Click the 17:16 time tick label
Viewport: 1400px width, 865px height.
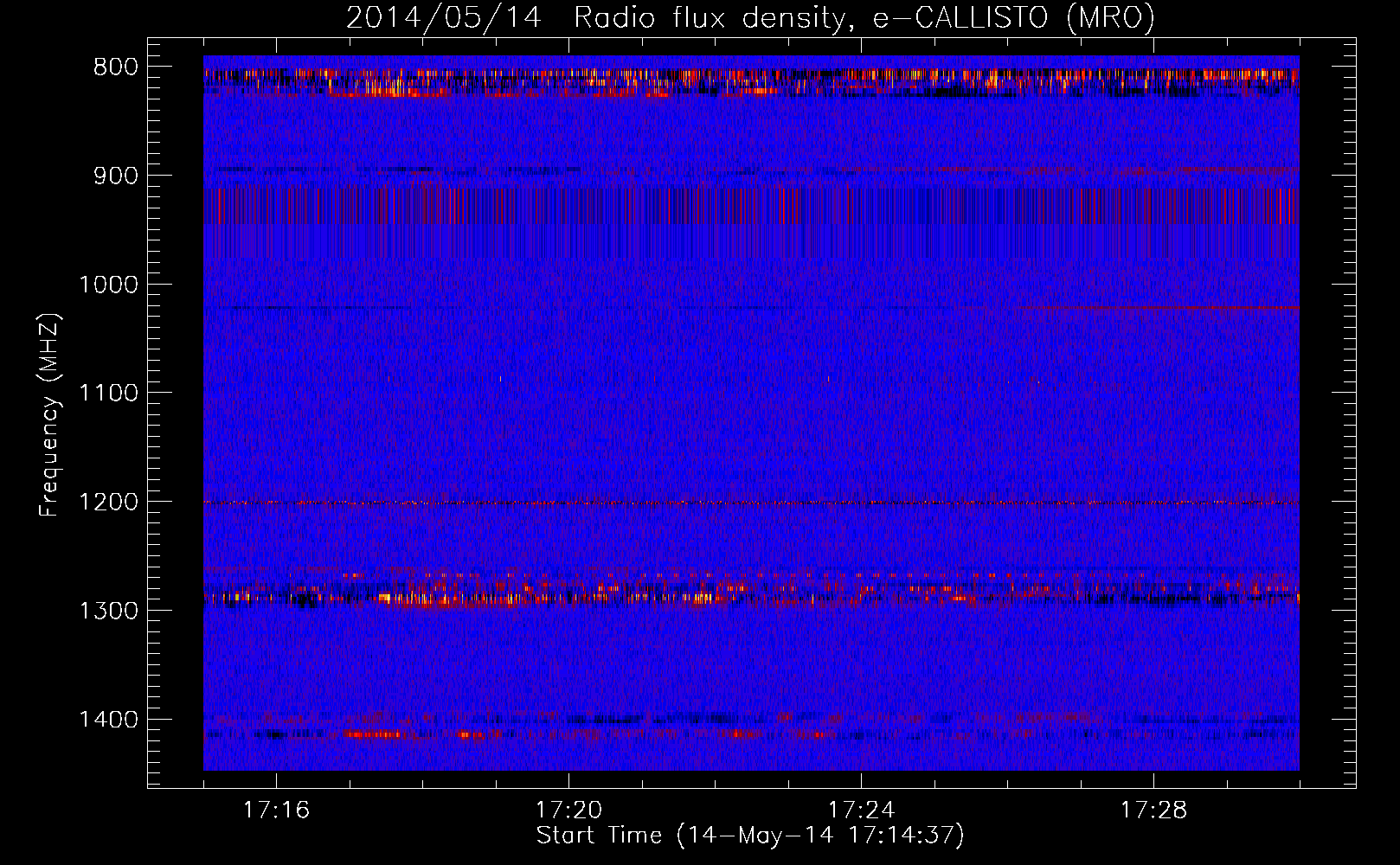(276, 811)
